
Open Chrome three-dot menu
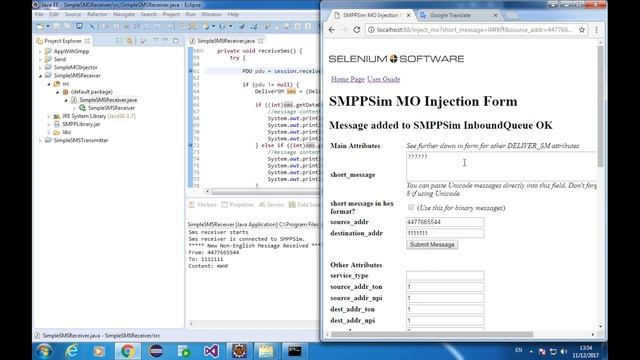click(x=596, y=30)
